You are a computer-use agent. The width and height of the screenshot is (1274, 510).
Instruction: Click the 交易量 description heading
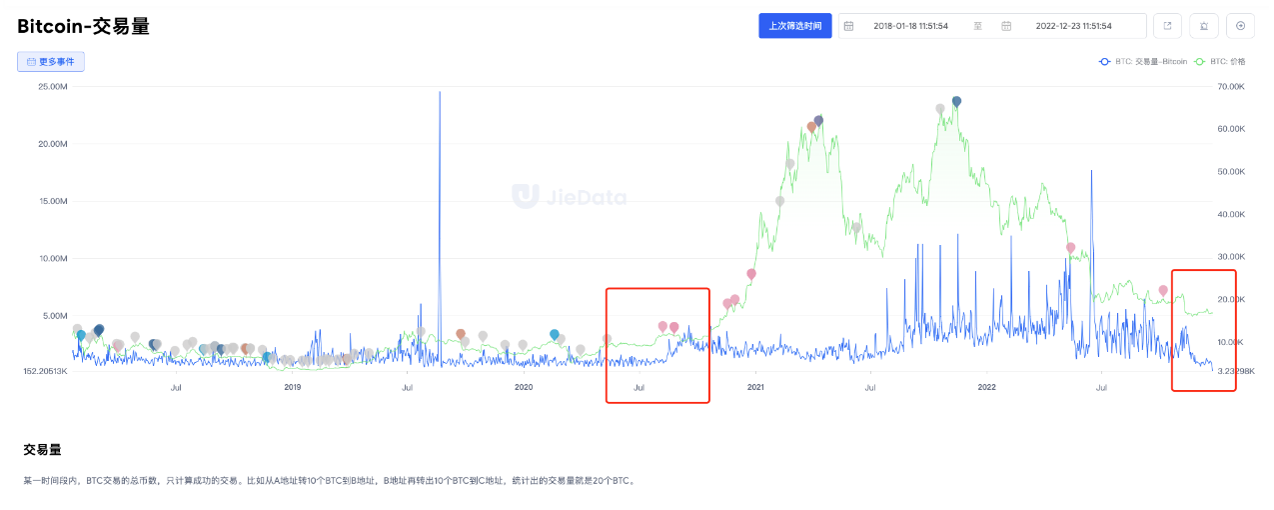pyautogui.click(x=42, y=450)
